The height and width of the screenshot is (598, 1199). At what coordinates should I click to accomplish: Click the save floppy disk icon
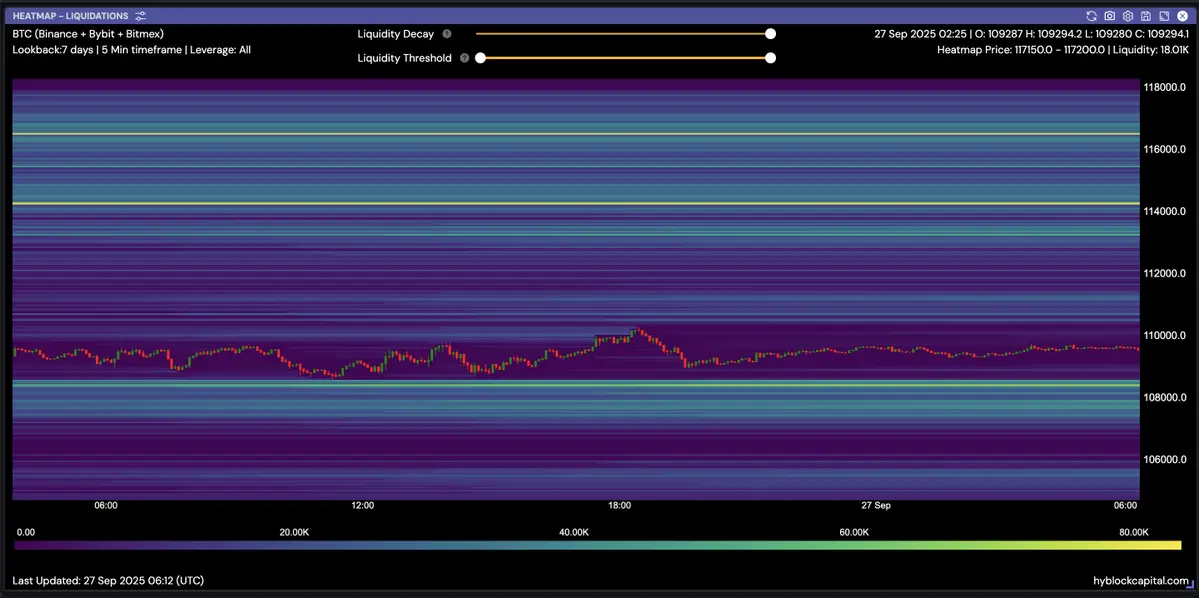tap(1146, 16)
